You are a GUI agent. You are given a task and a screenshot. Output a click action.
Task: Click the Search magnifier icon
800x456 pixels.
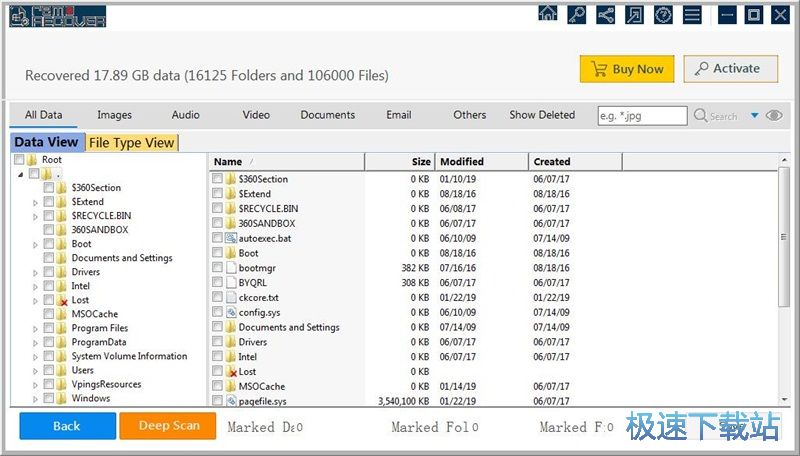(x=701, y=116)
